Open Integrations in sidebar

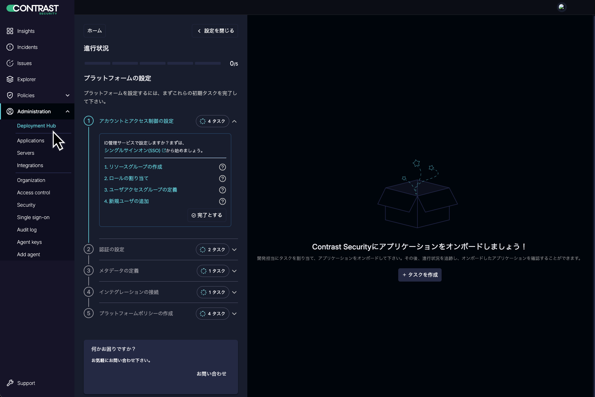point(30,165)
